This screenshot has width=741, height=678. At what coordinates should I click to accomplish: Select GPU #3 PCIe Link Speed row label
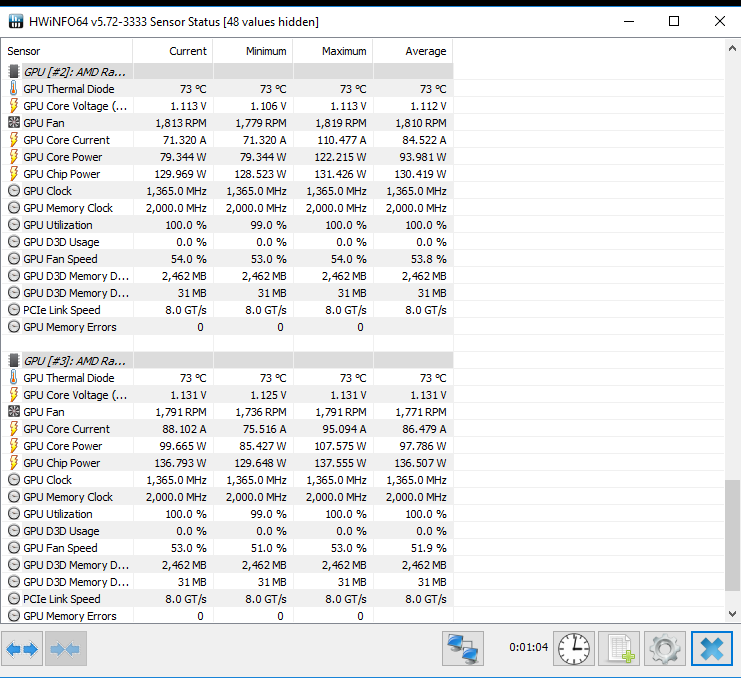[x=62, y=599]
